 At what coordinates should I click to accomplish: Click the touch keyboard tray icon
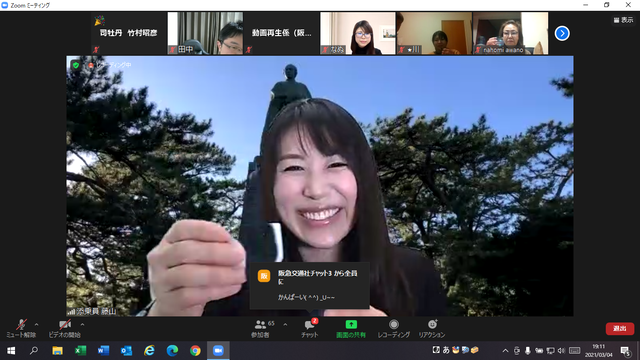point(574,351)
